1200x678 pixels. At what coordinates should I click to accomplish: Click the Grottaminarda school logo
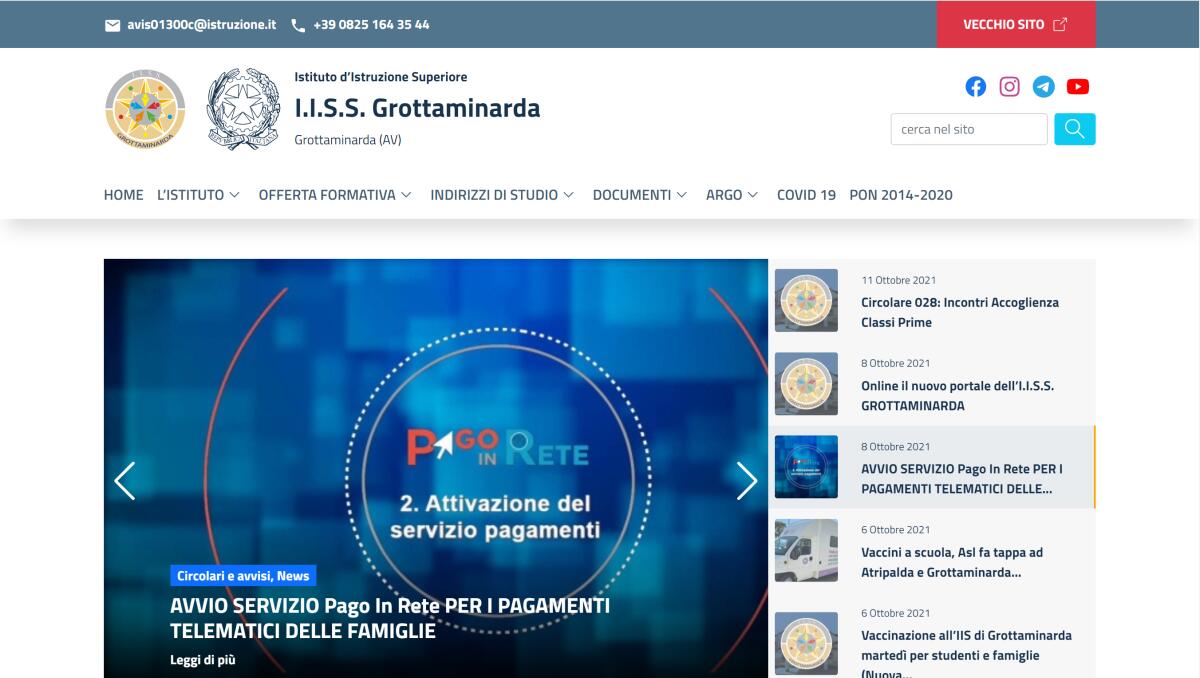pos(145,109)
